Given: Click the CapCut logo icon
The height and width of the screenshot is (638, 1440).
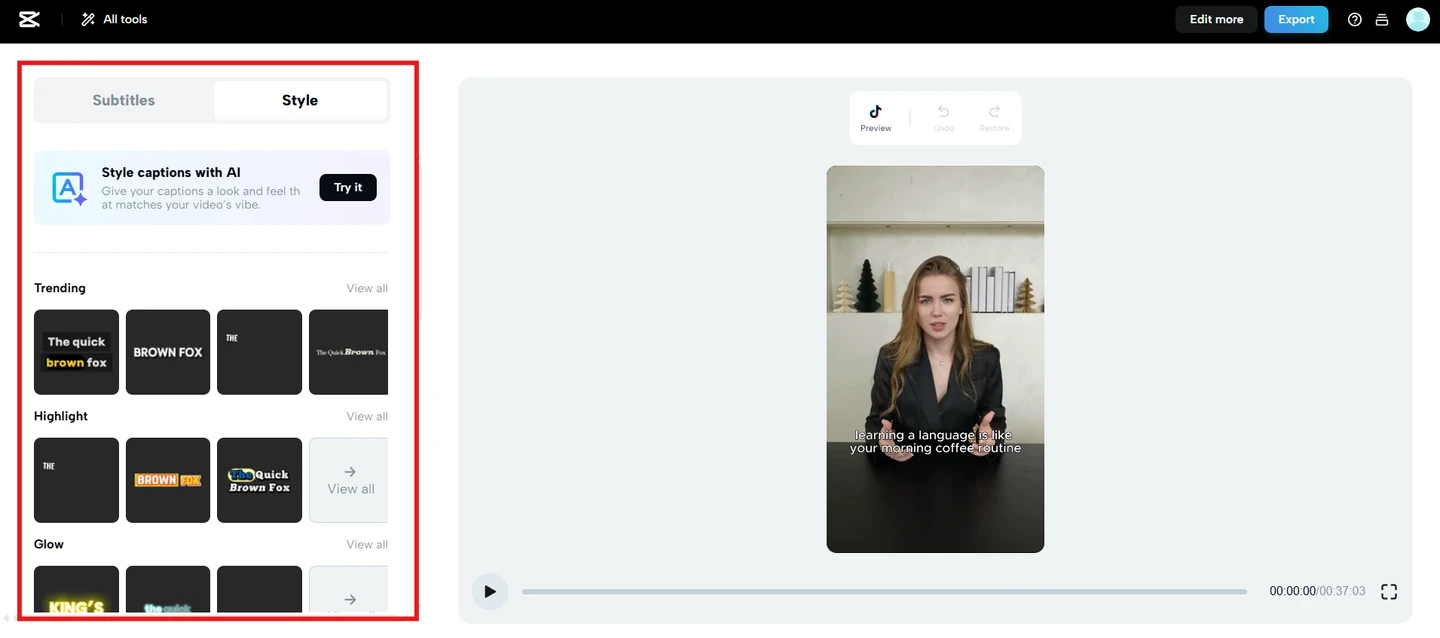Looking at the screenshot, I should coord(29,19).
